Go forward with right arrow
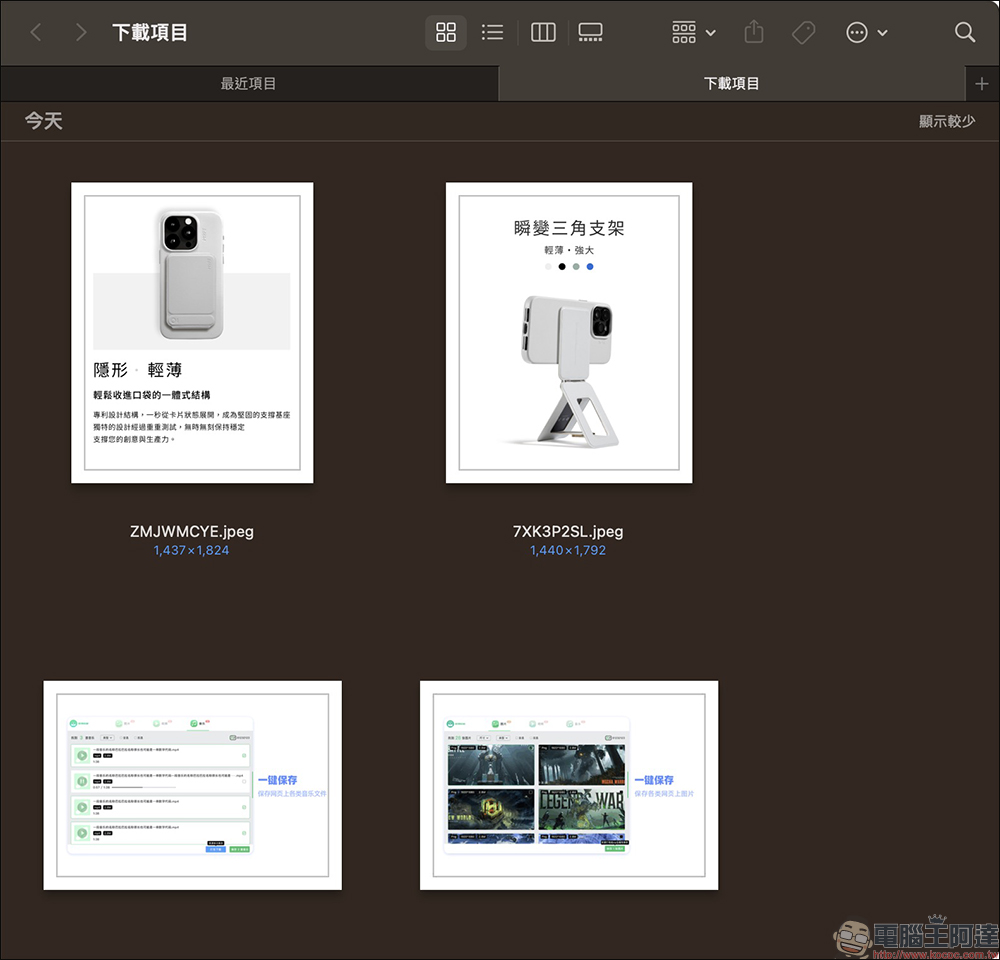1000x960 pixels. [x=80, y=32]
